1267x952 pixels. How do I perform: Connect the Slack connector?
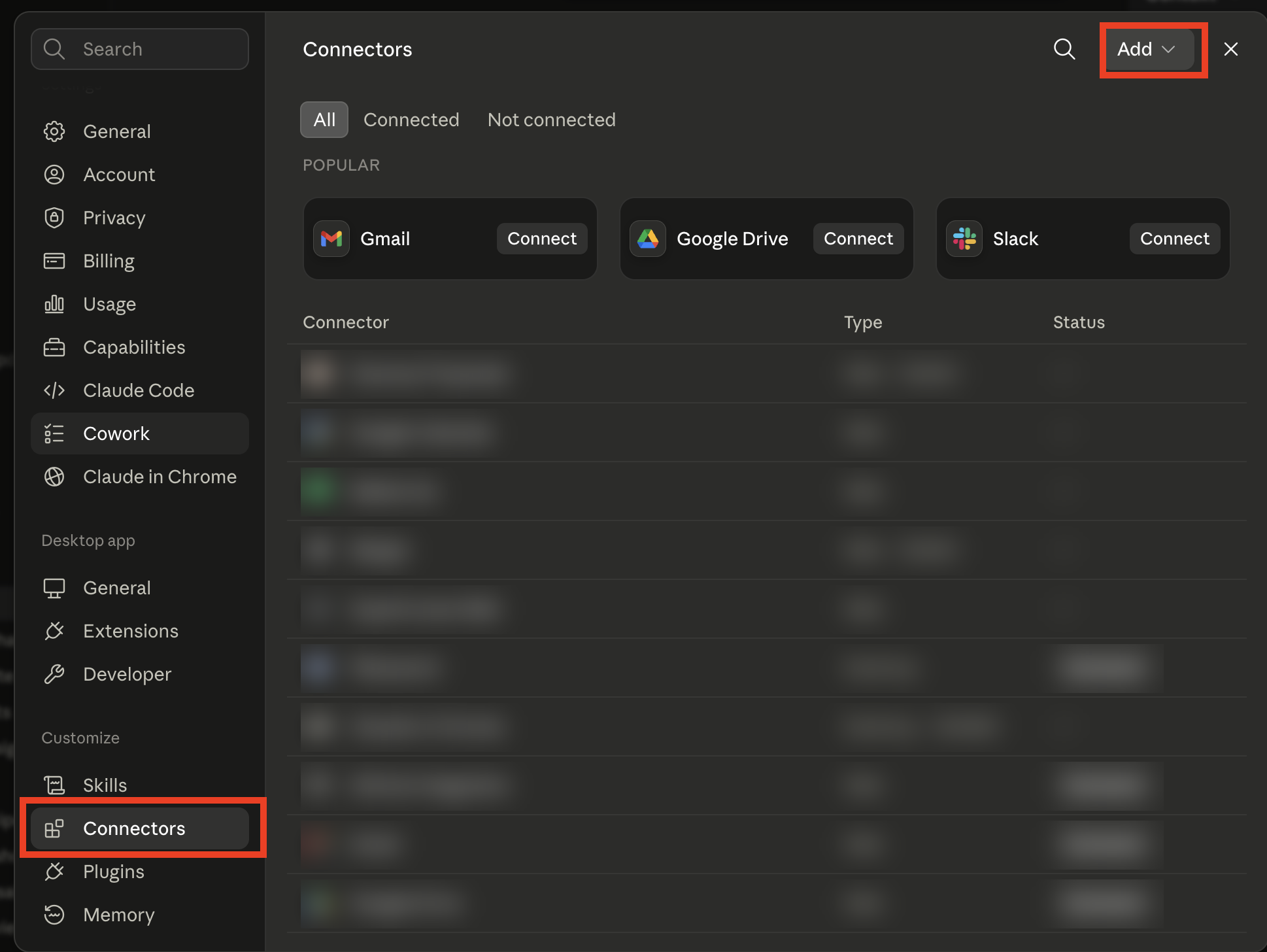pyautogui.click(x=1175, y=239)
